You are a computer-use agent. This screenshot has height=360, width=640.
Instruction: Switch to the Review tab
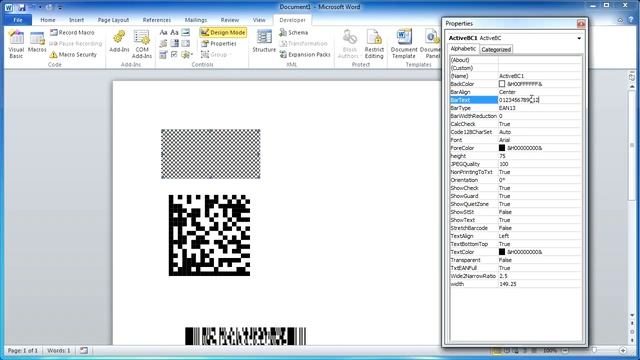[x=230, y=20]
